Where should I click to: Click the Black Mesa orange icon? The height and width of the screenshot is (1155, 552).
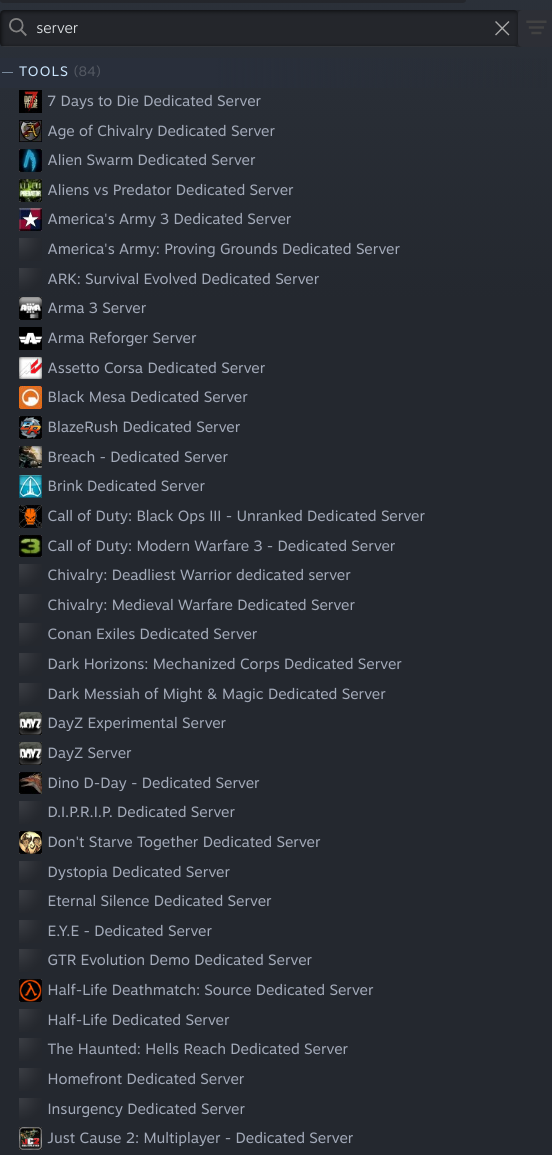(x=30, y=397)
